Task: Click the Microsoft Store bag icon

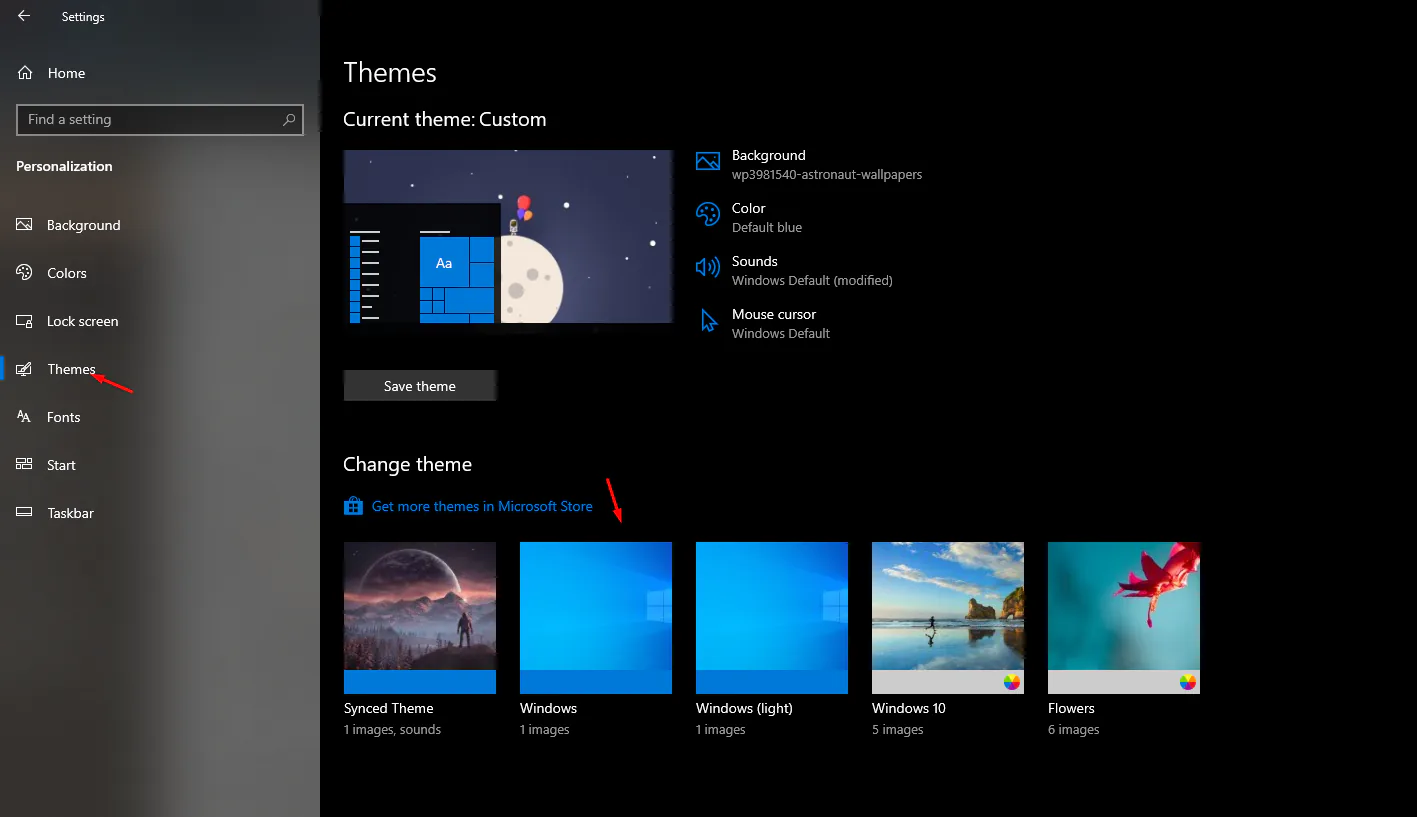Action: (x=353, y=506)
